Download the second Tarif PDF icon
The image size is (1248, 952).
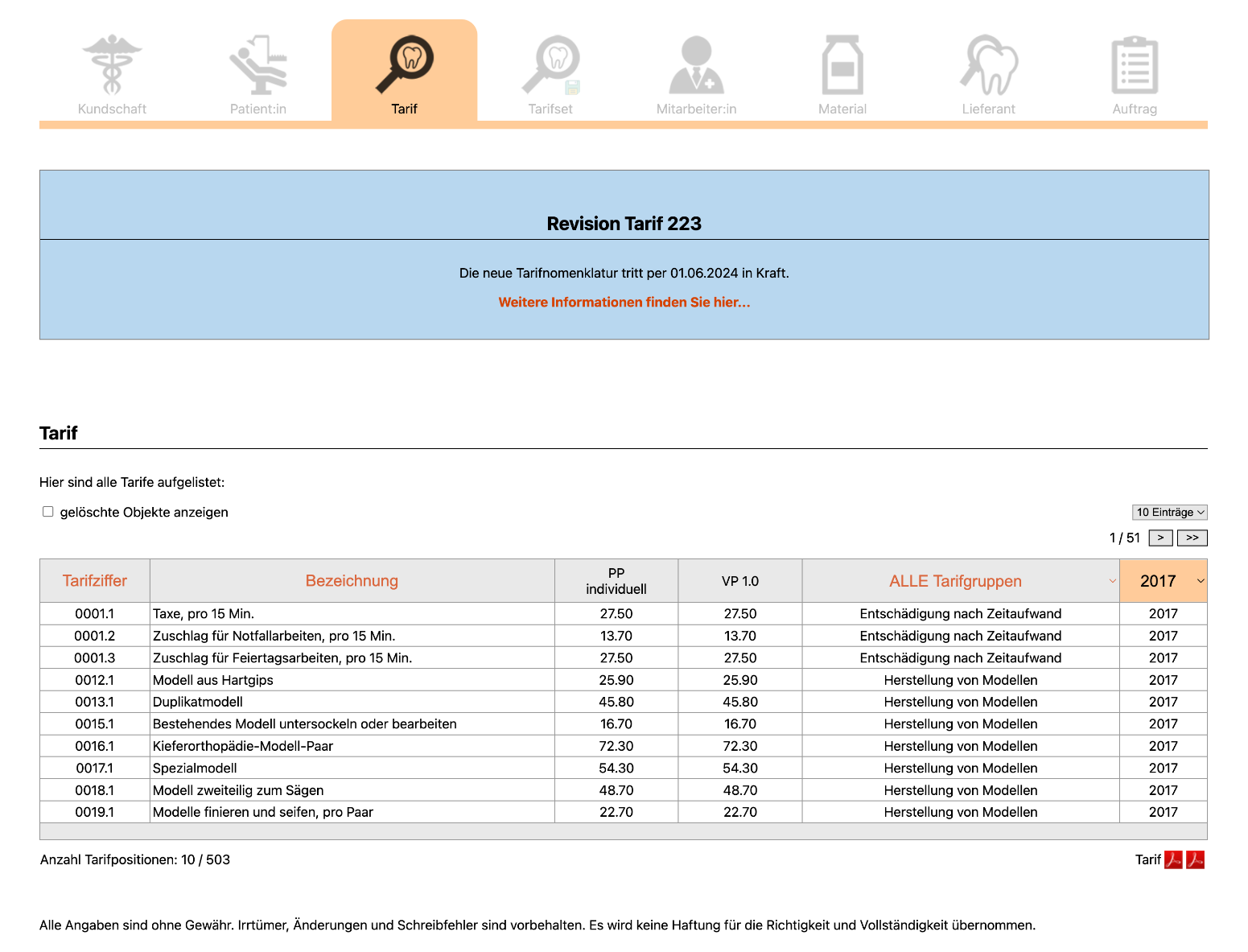tap(1196, 860)
